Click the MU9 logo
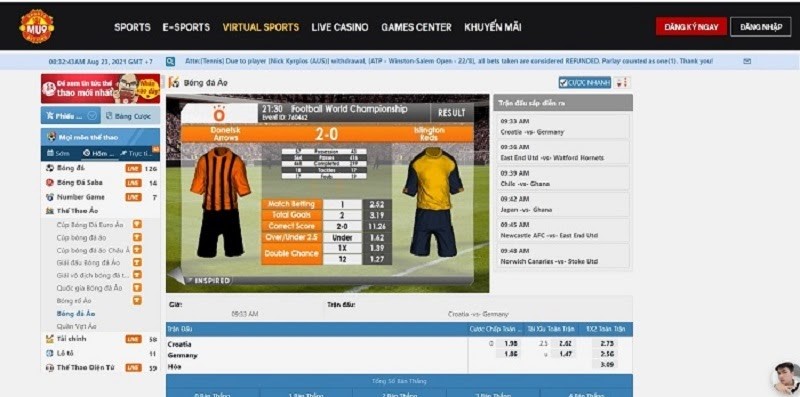This screenshot has width=800, height=397. tap(37, 26)
